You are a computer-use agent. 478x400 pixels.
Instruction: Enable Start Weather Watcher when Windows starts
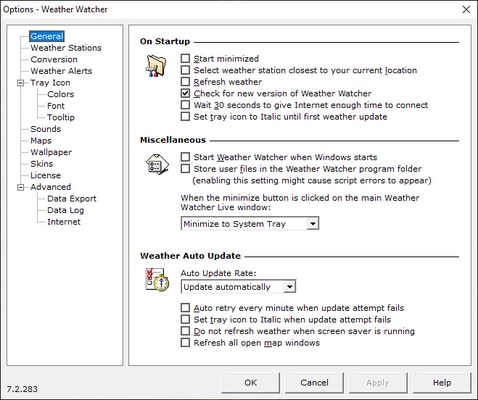(x=185, y=157)
